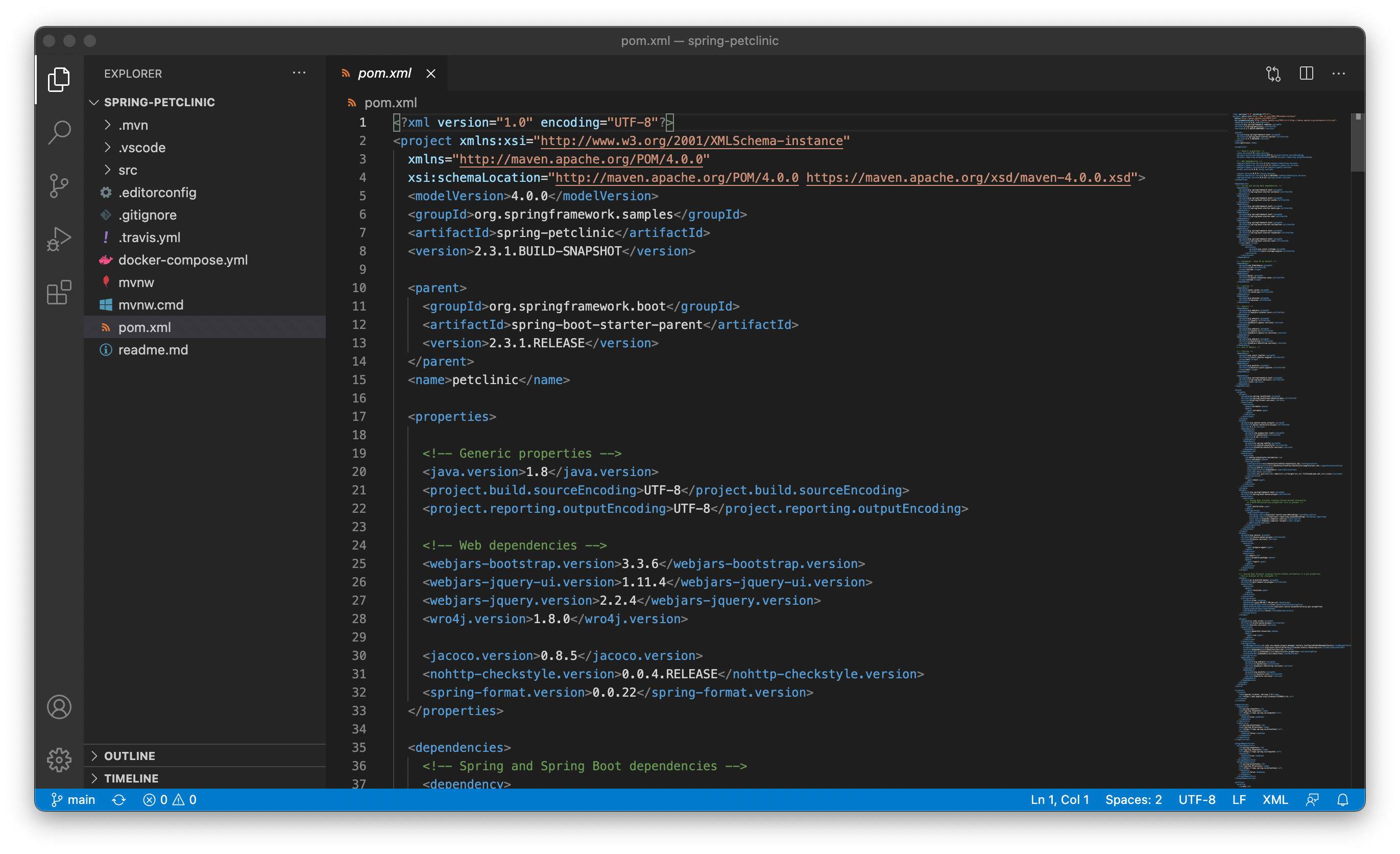Open the Explorer More Actions menu
Image resolution: width=1400 pixels, height=854 pixels.
[x=299, y=73]
